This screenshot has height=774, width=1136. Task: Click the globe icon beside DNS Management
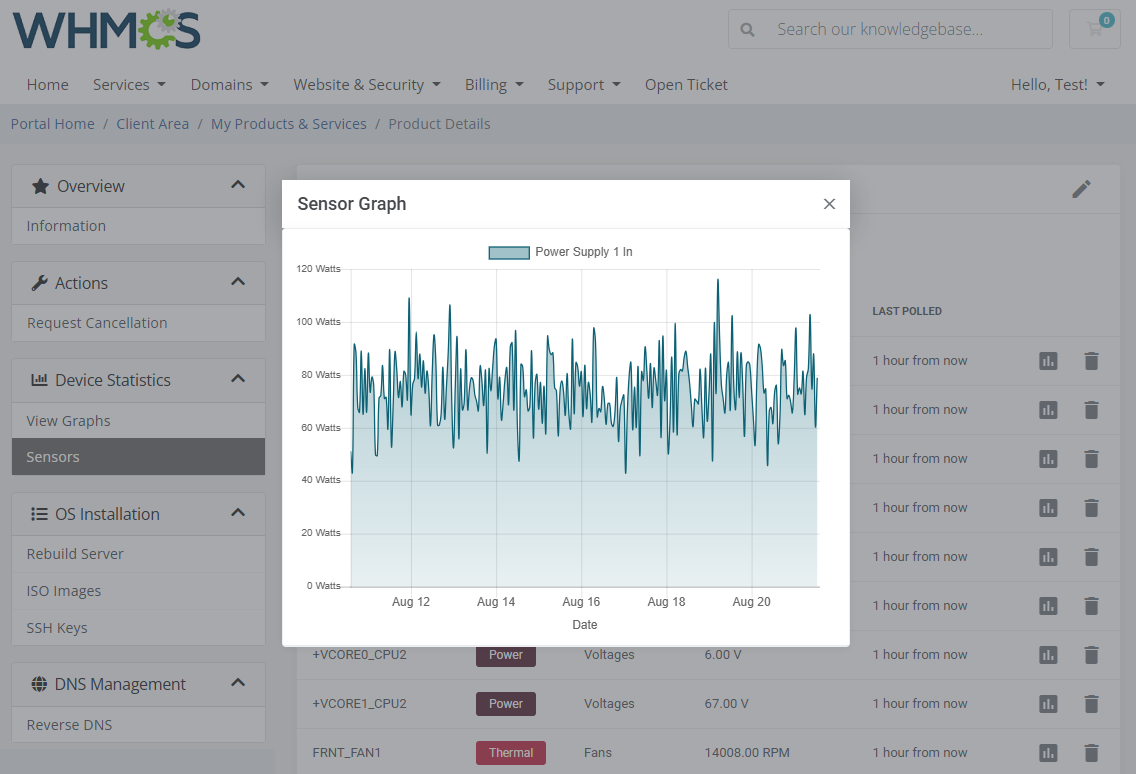point(40,684)
